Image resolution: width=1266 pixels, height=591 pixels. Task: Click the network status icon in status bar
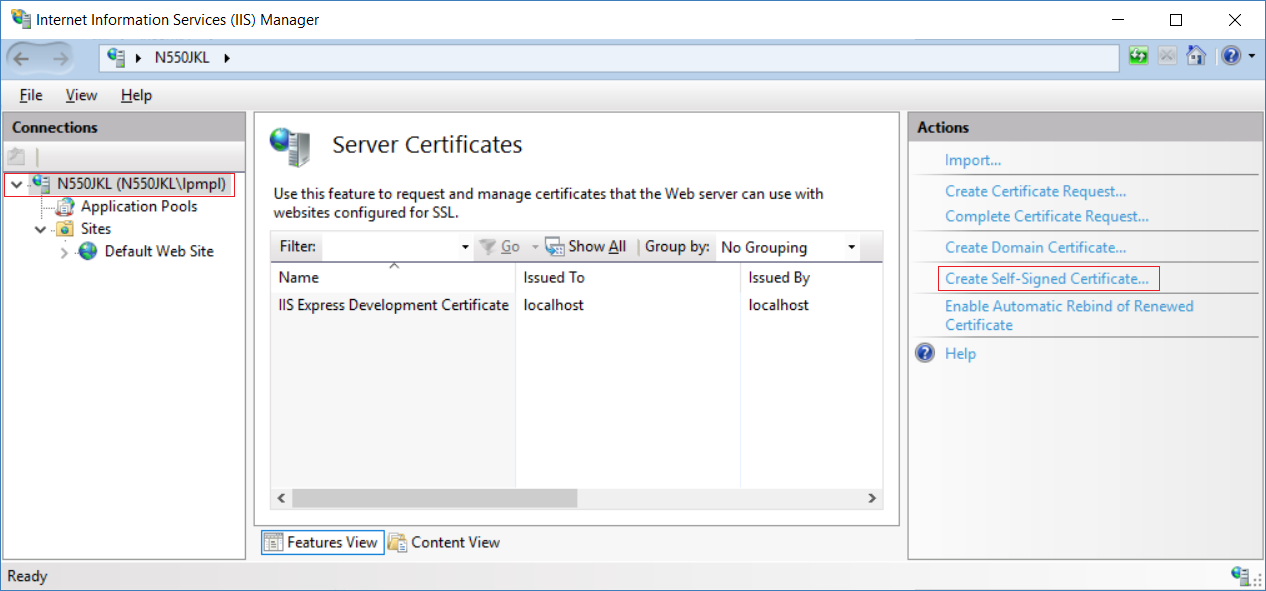[x=1242, y=576]
